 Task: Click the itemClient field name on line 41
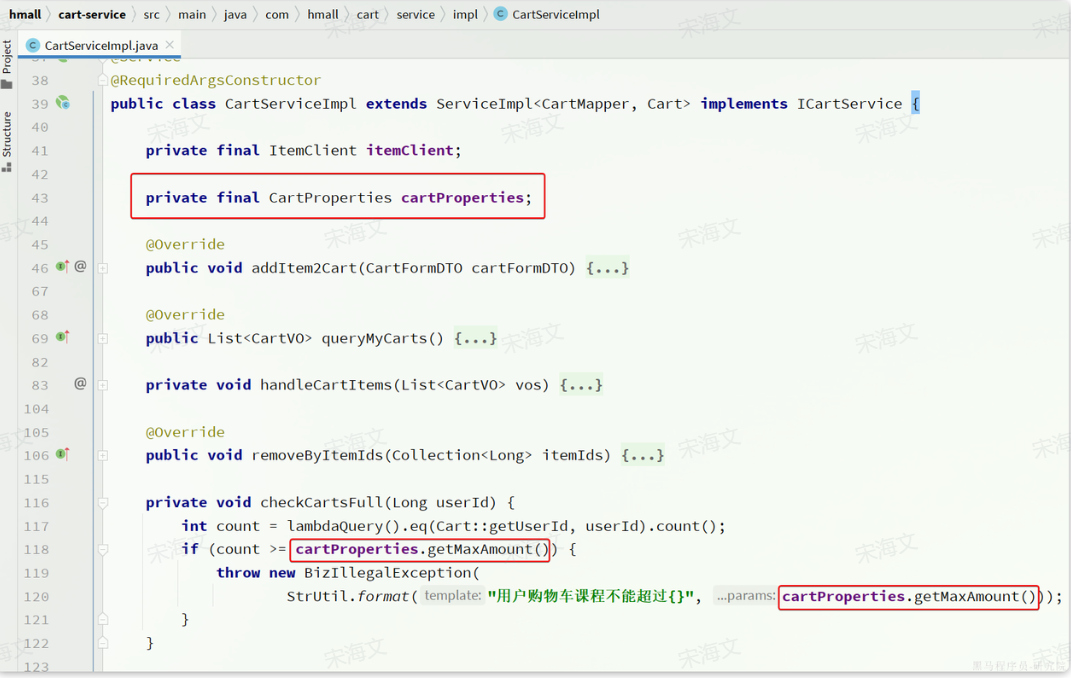[409, 150]
